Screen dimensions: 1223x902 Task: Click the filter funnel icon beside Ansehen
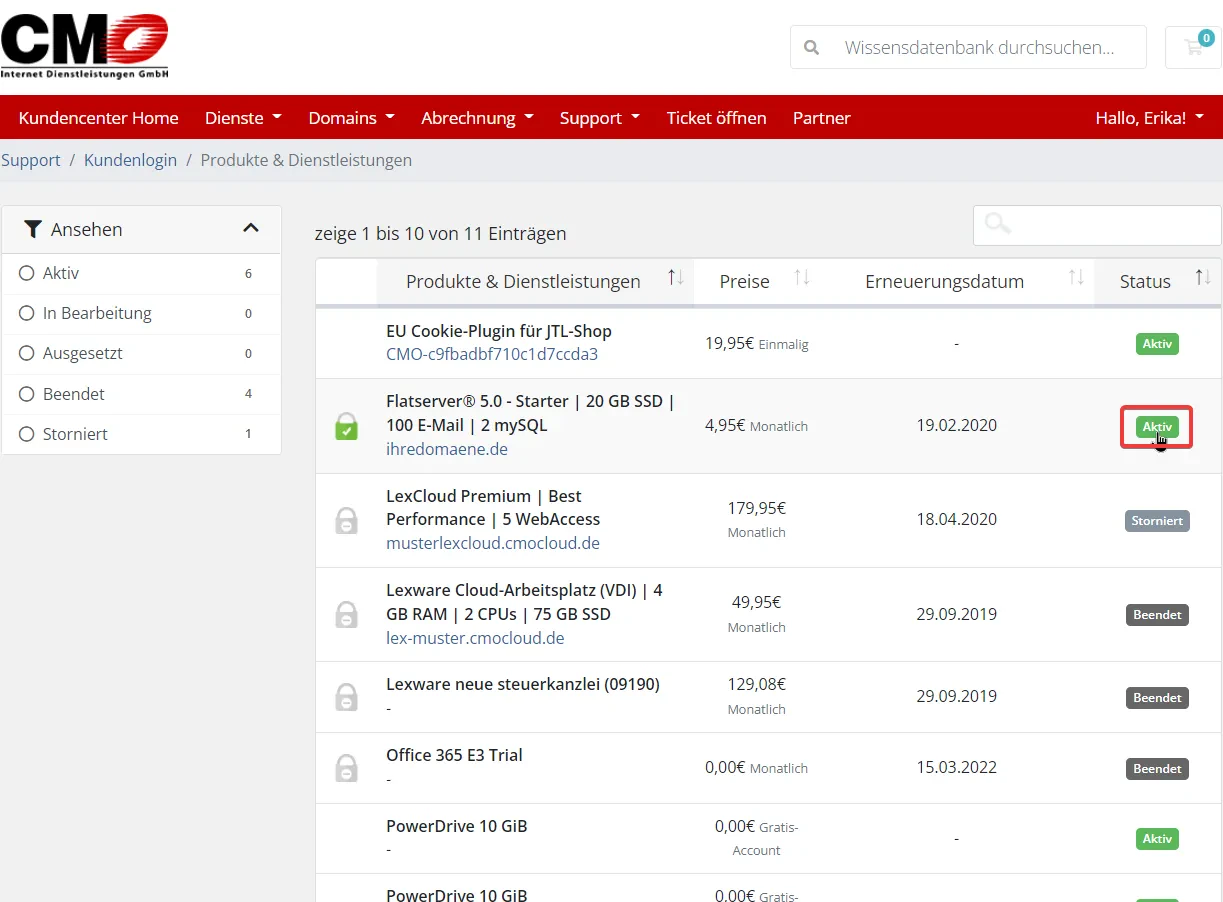pos(33,229)
